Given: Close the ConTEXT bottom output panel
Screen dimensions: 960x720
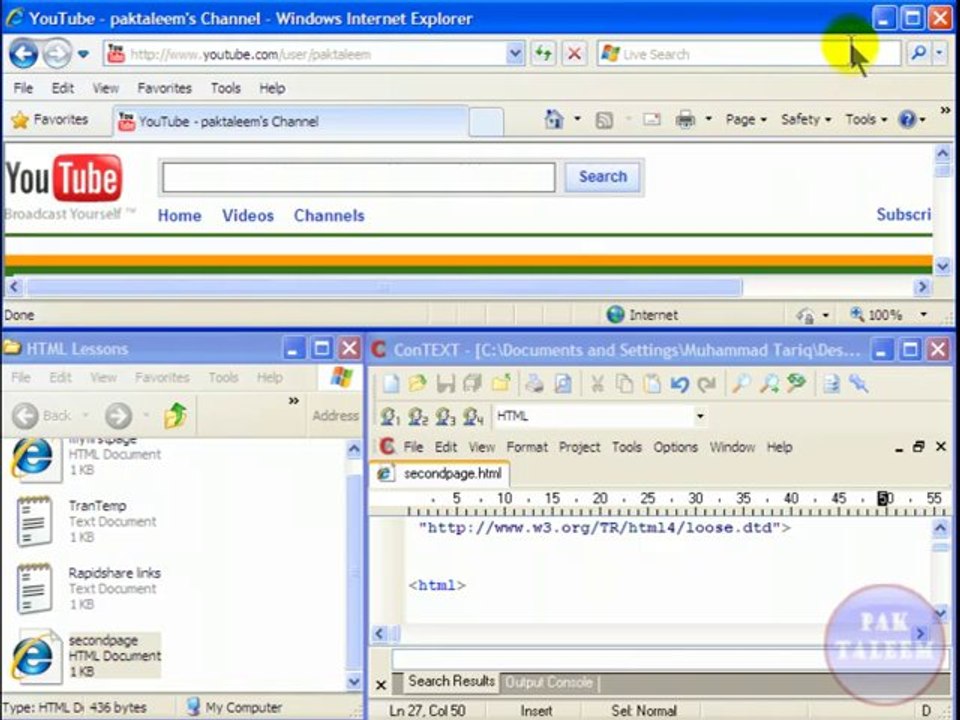Looking at the screenshot, I should click(x=381, y=685).
